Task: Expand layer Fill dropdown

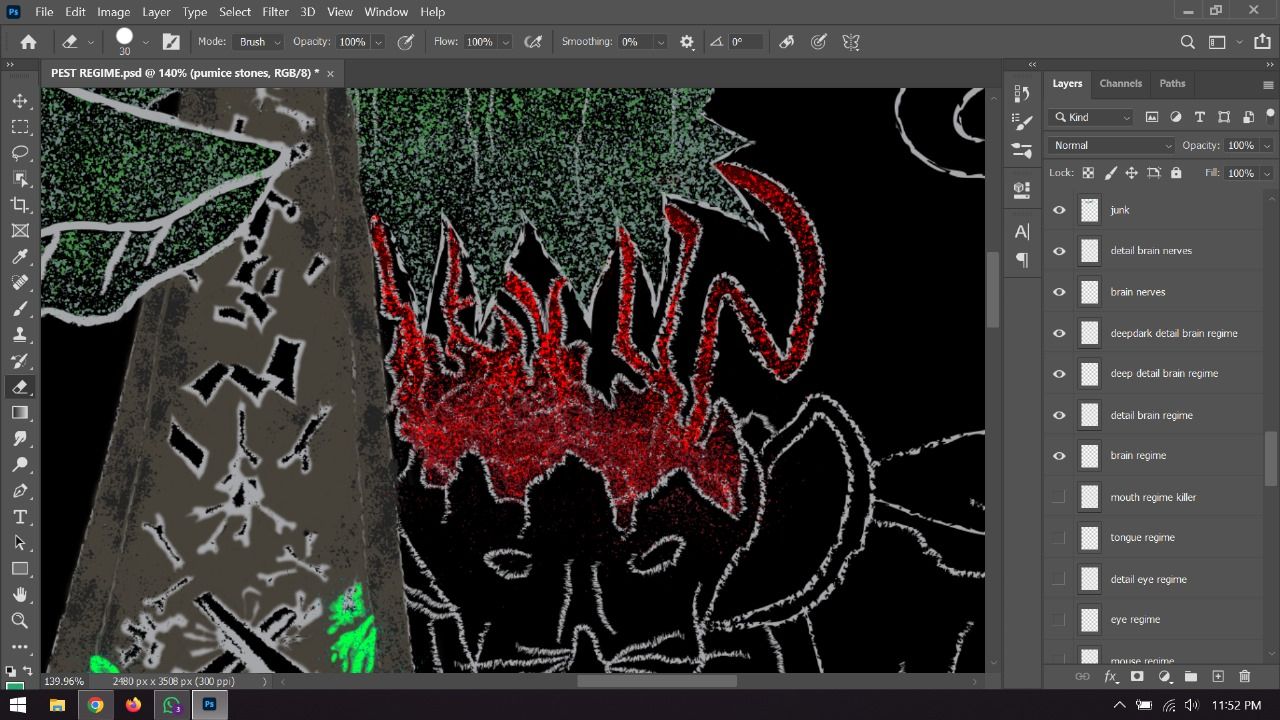Action: 1267,173
